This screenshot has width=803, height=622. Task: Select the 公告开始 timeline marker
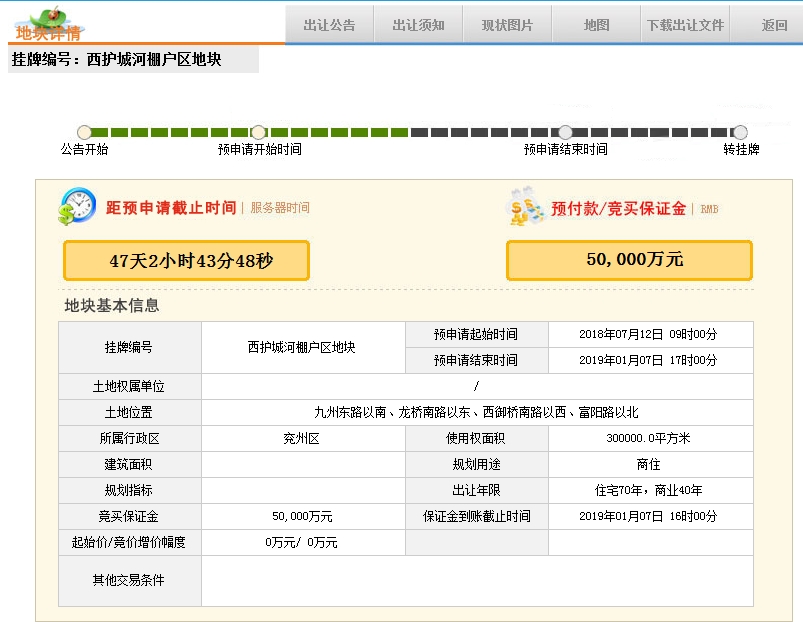pyautogui.click(x=85, y=132)
